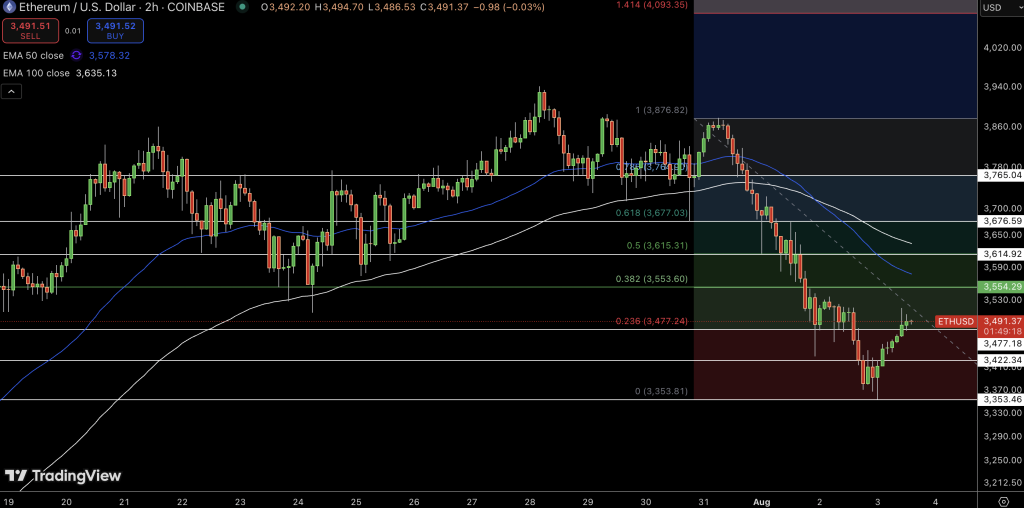Open the TradingView logo link
This screenshot has height=508, width=1024.
click(63, 476)
